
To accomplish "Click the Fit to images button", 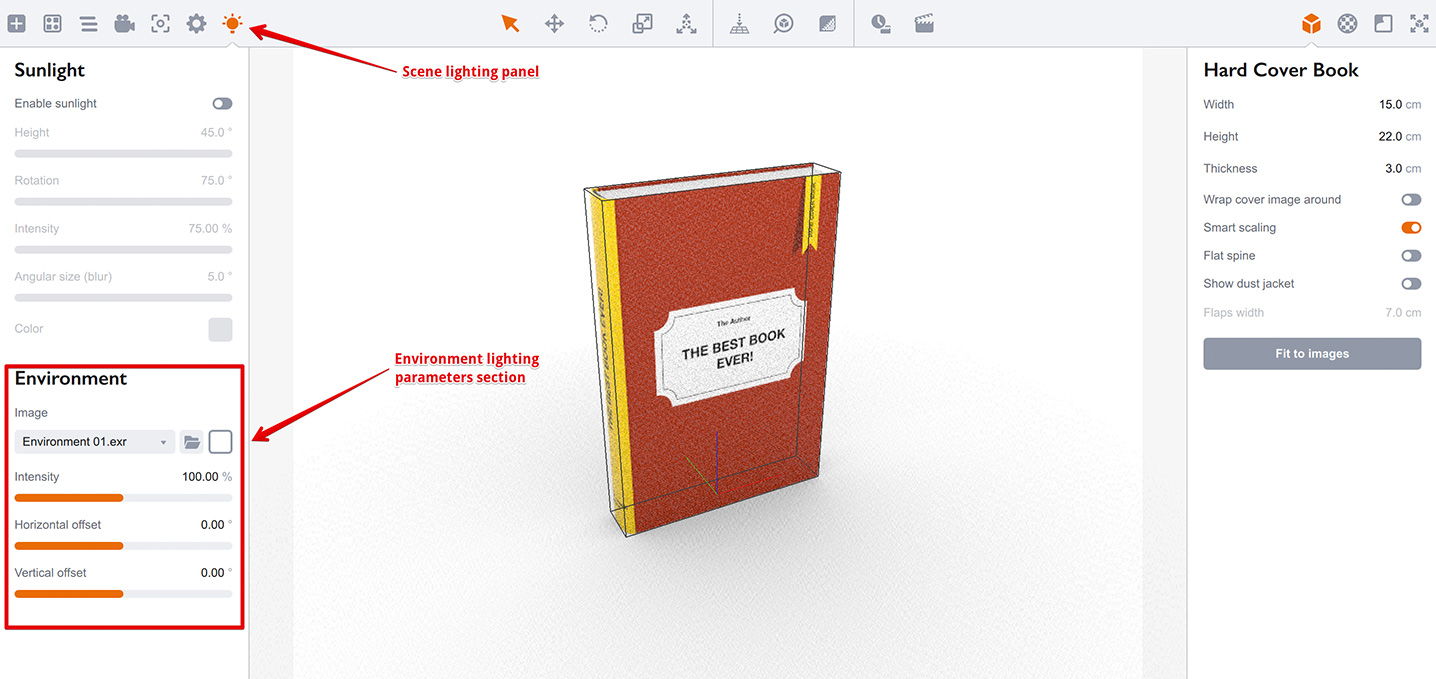I will (x=1312, y=354).
